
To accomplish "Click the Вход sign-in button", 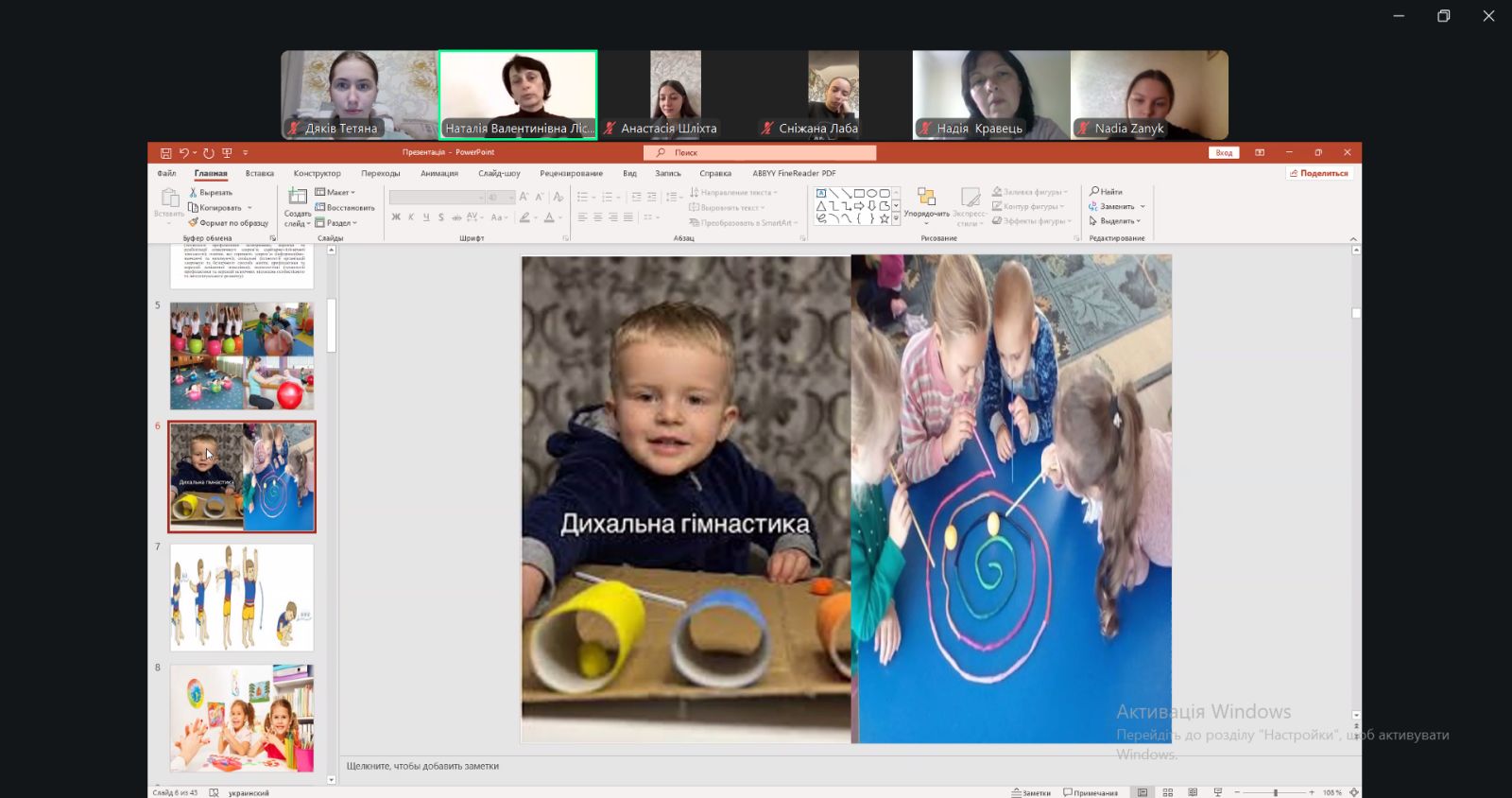I will [x=1224, y=152].
